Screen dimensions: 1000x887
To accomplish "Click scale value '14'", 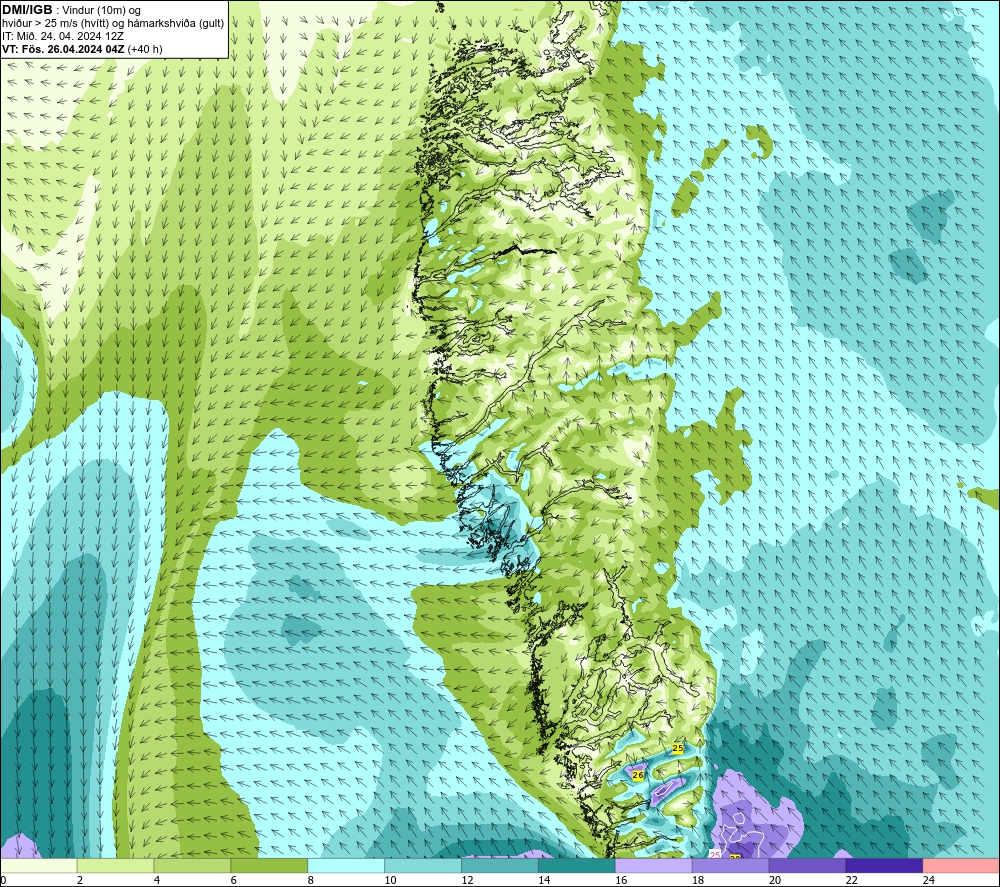I will (x=544, y=880).
